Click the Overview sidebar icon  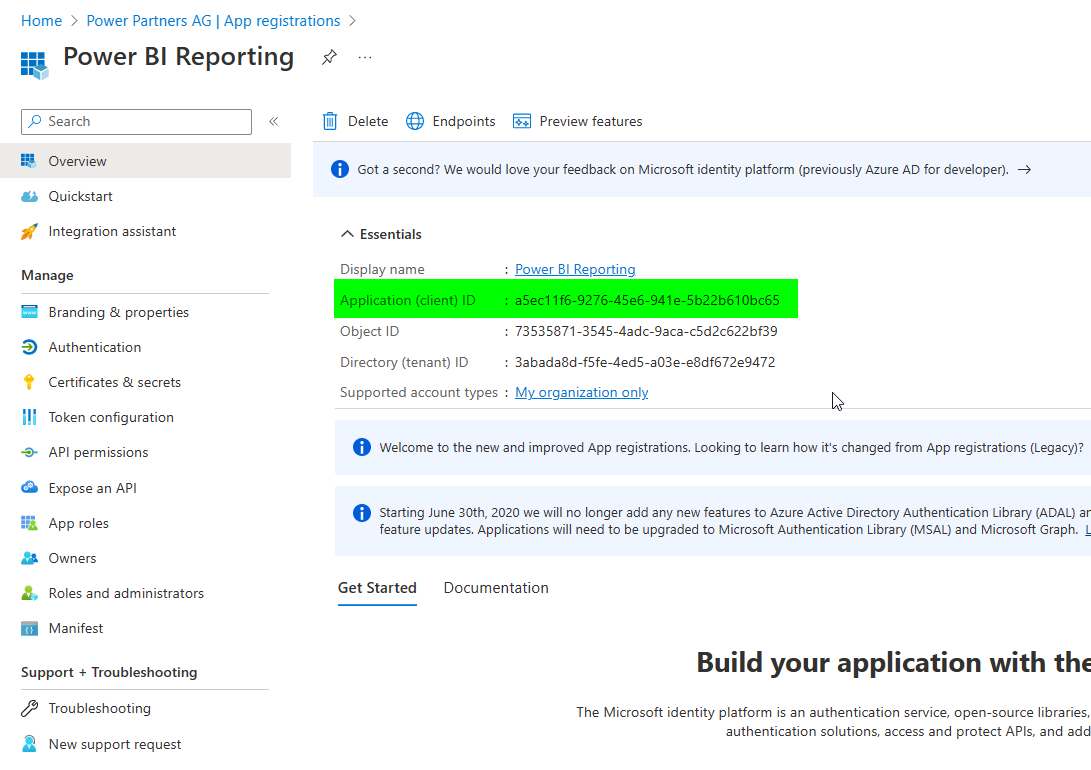click(29, 161)
